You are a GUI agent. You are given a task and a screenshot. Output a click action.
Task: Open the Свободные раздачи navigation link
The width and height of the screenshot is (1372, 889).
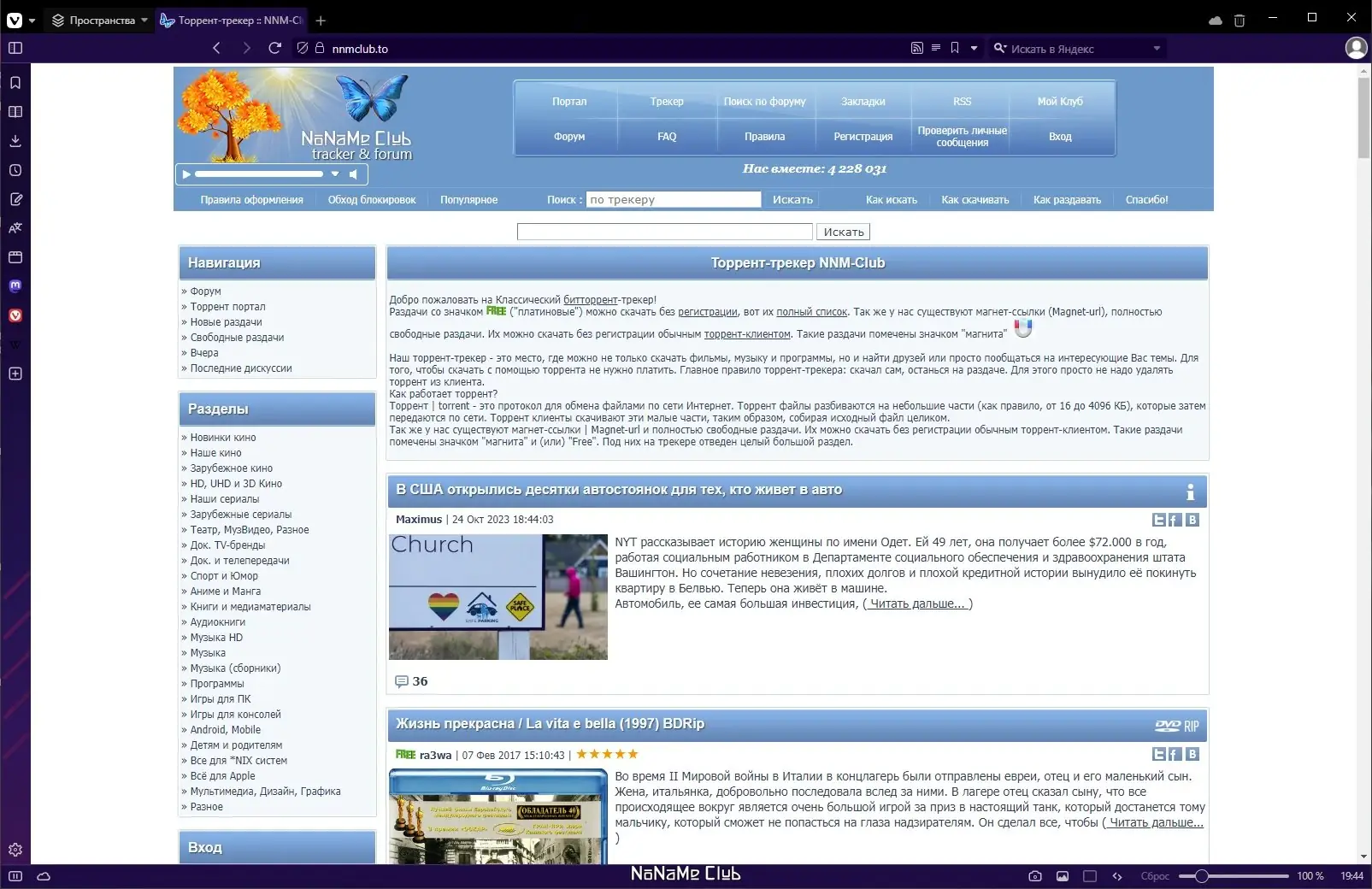click(x=237, y=338)
